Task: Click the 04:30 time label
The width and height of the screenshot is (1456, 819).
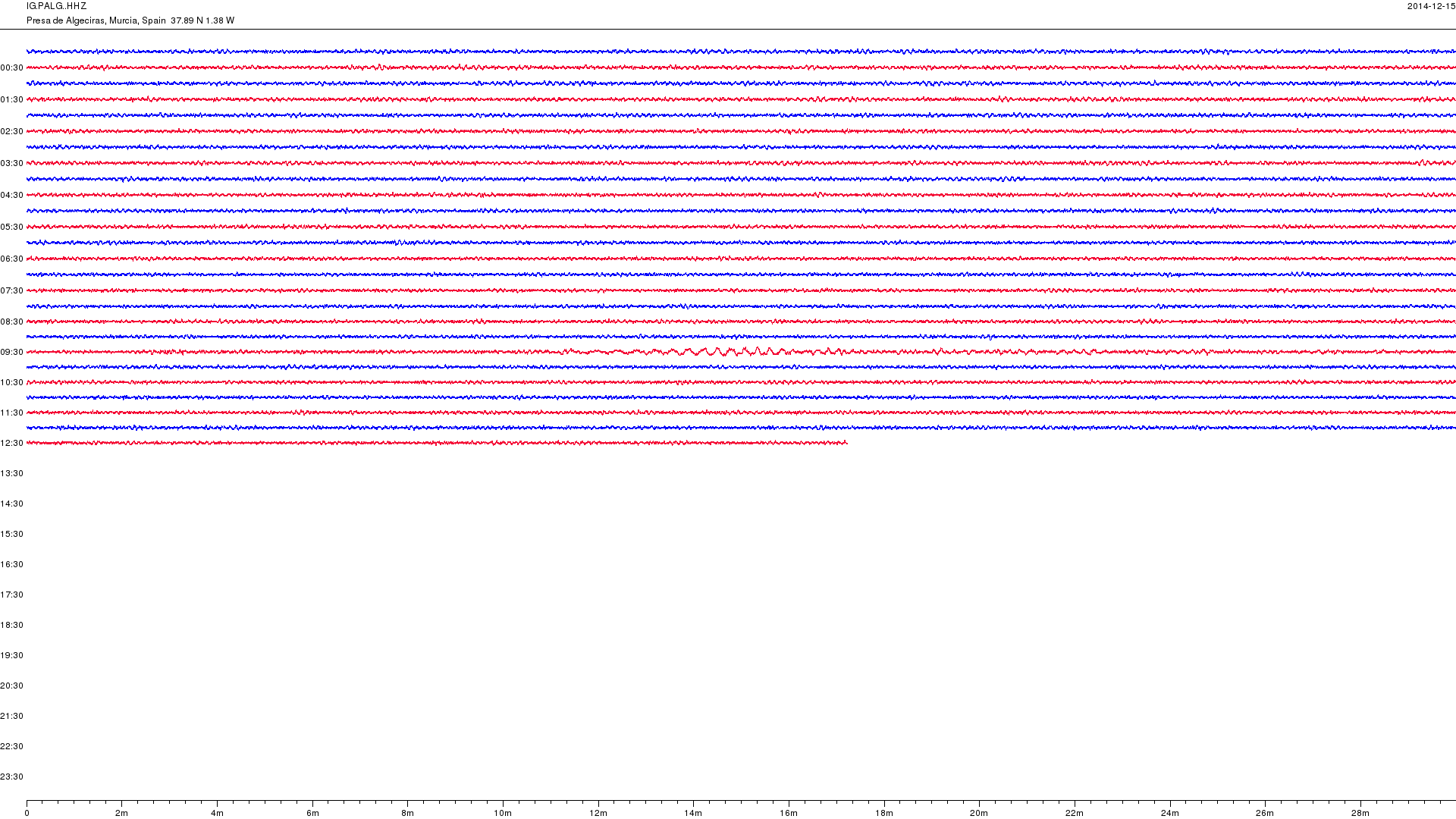Action: coord(11,195)
